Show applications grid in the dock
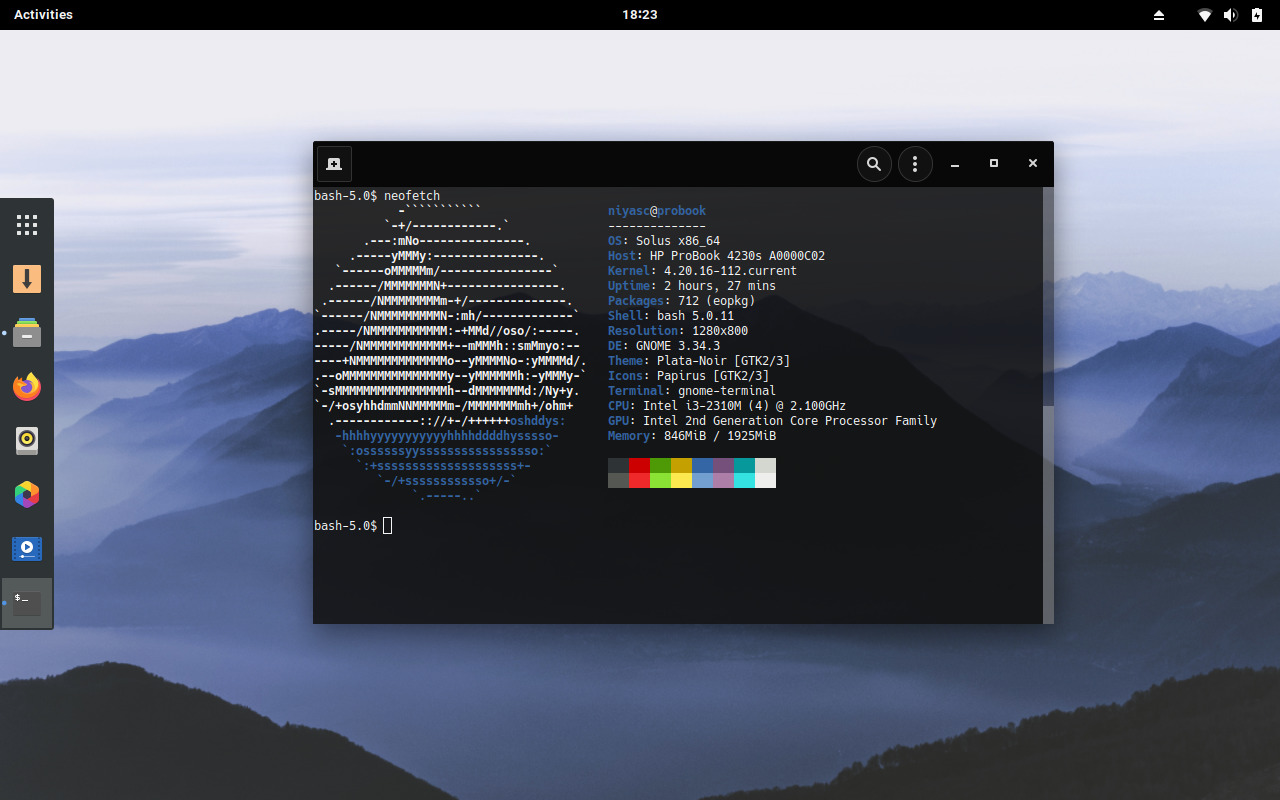This screenshot has height=800, width=1280. pyautogui.click(x=27, y=224)
